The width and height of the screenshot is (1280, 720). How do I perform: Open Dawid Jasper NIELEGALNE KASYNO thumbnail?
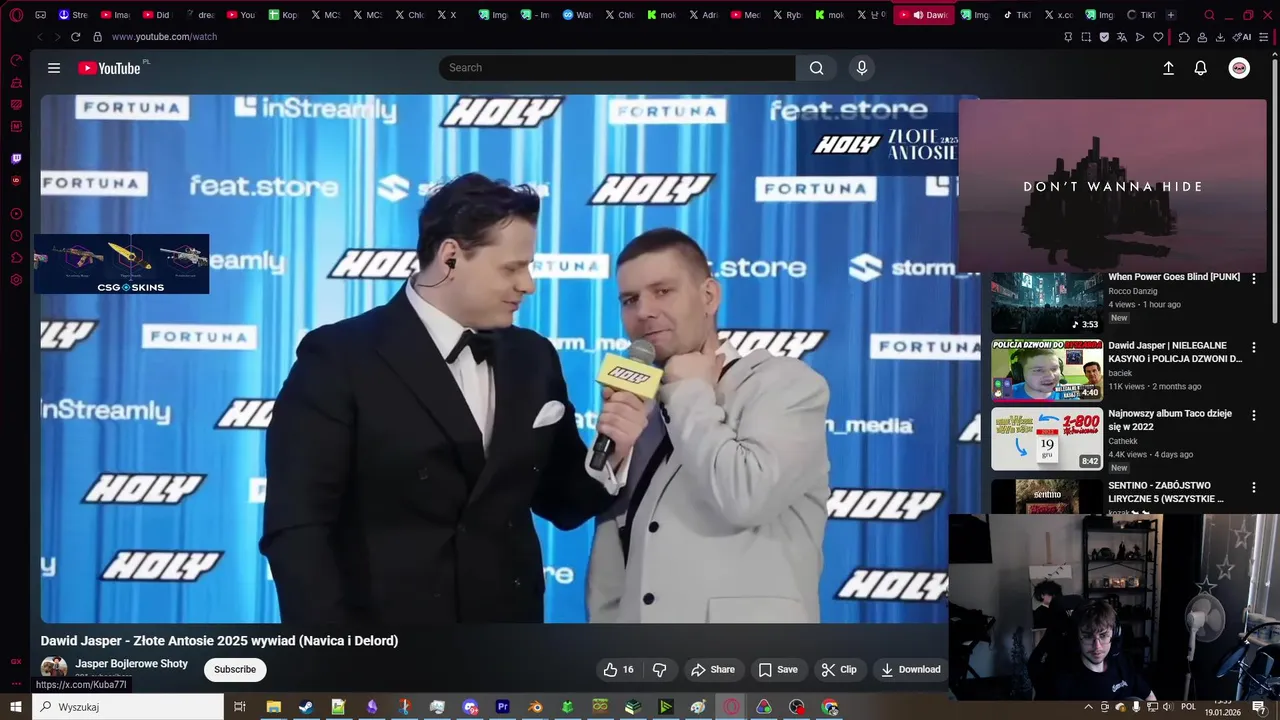1047,370
